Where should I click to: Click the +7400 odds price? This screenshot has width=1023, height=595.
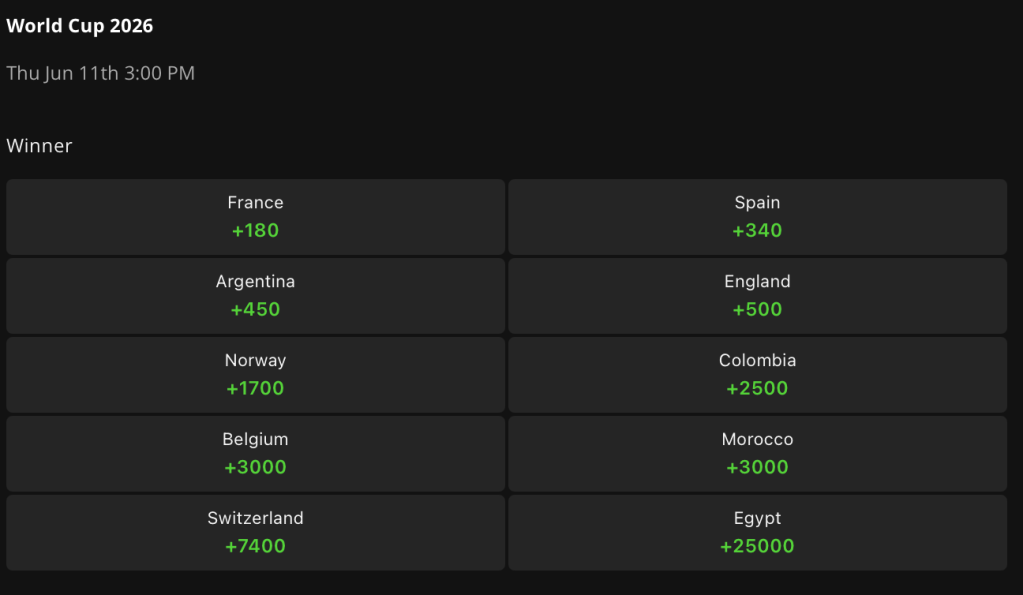(255, 546)
